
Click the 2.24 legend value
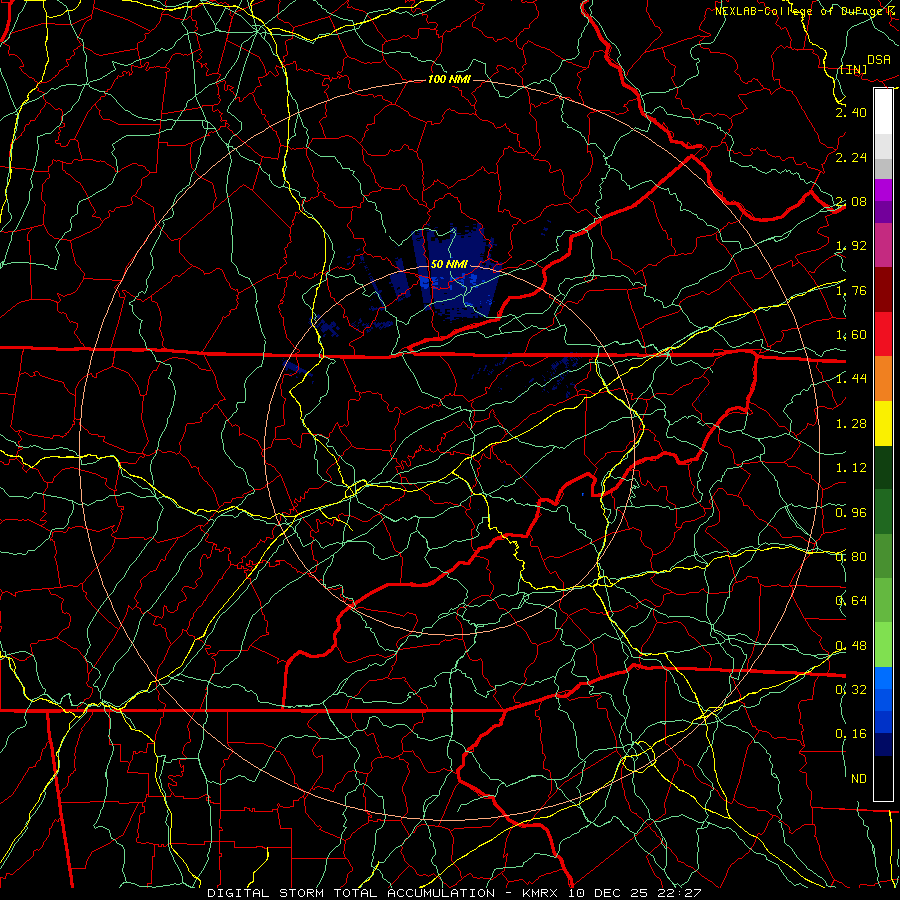[851, 157]
